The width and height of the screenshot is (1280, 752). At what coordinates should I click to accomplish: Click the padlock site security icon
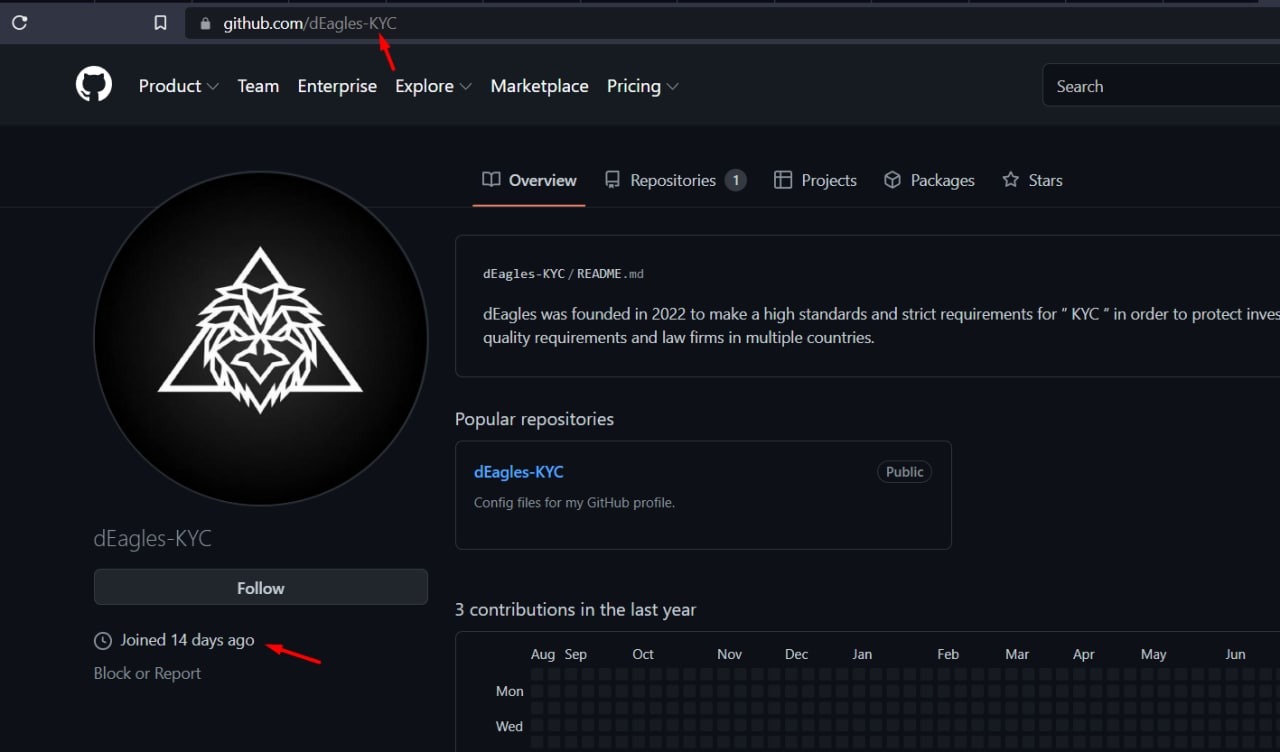pyautogui.click(x=205, y=24)
